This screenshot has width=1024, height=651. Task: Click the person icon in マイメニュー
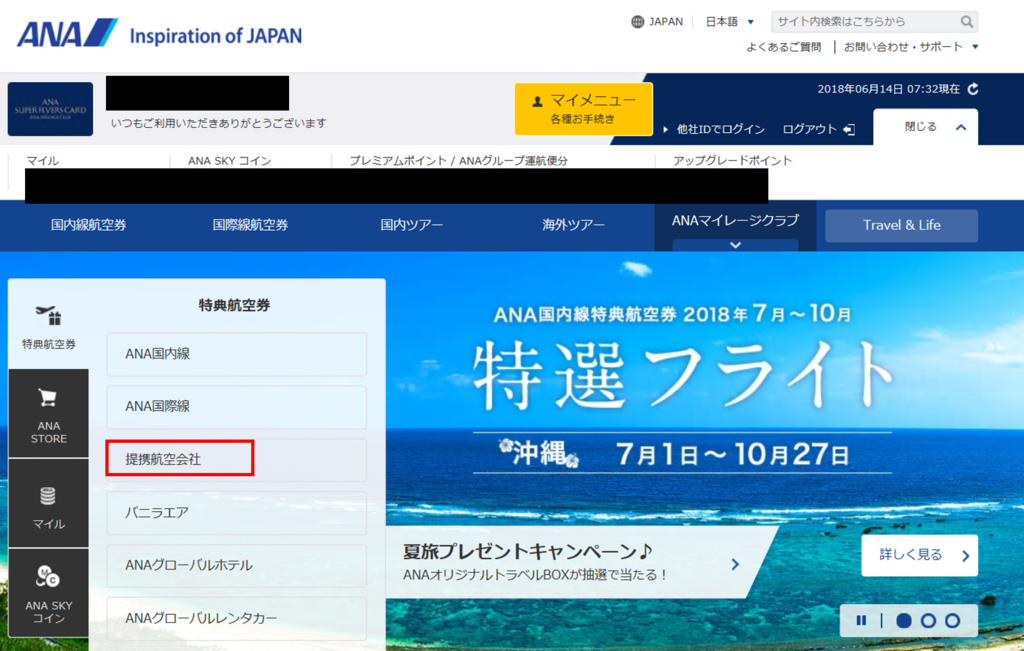(x=537, y=101)
